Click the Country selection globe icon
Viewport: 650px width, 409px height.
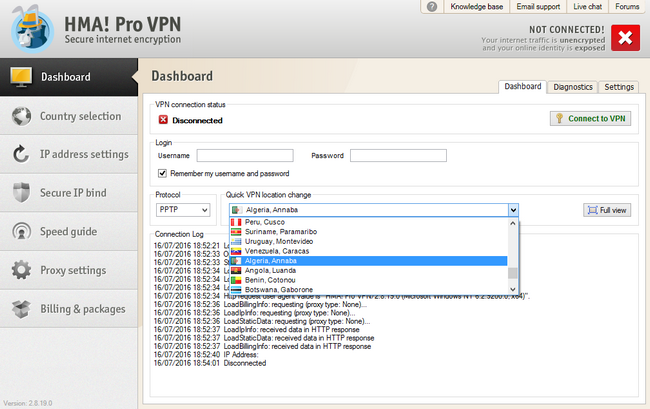(x=21, y=116)
